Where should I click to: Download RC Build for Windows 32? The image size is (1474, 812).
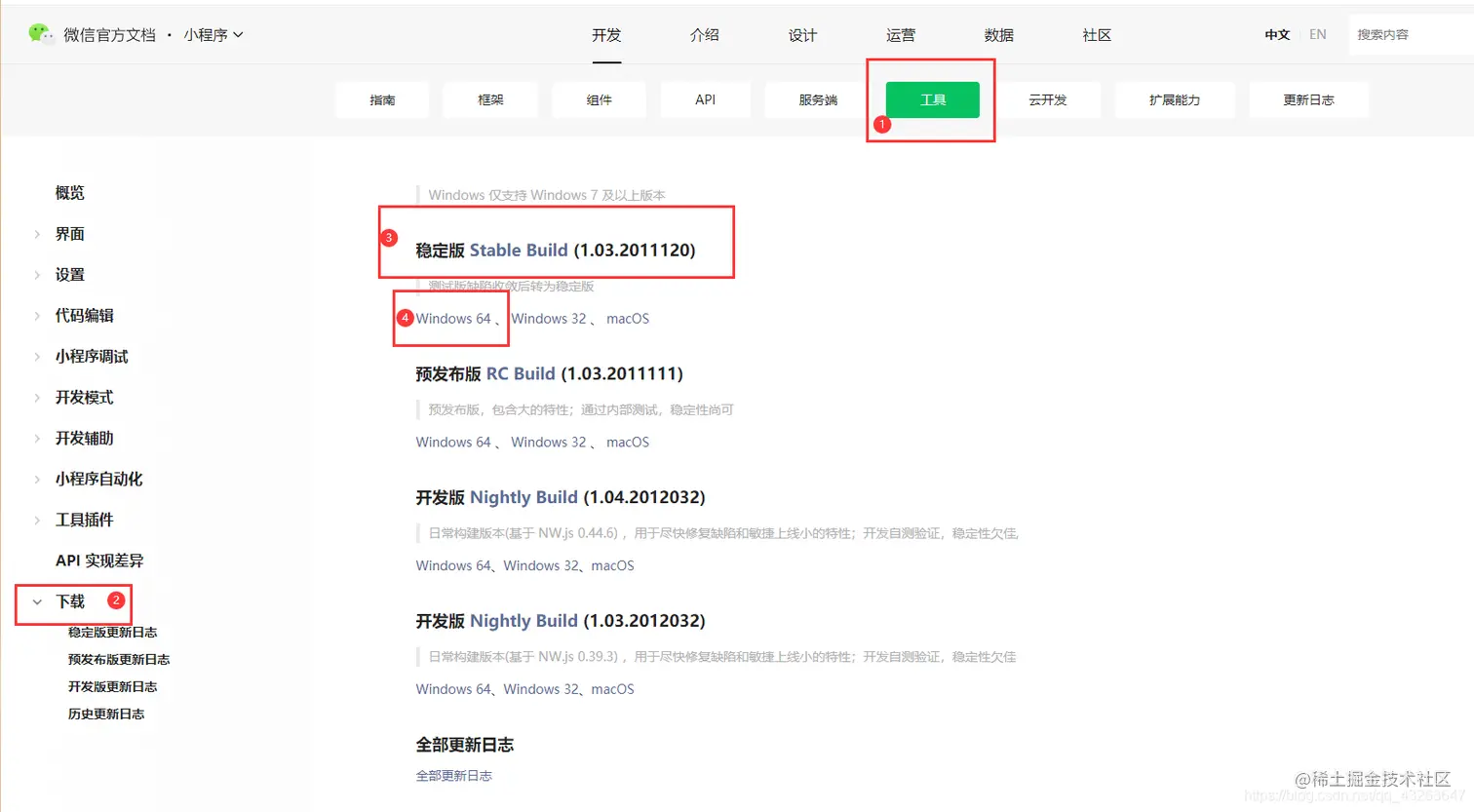point(549,443)
